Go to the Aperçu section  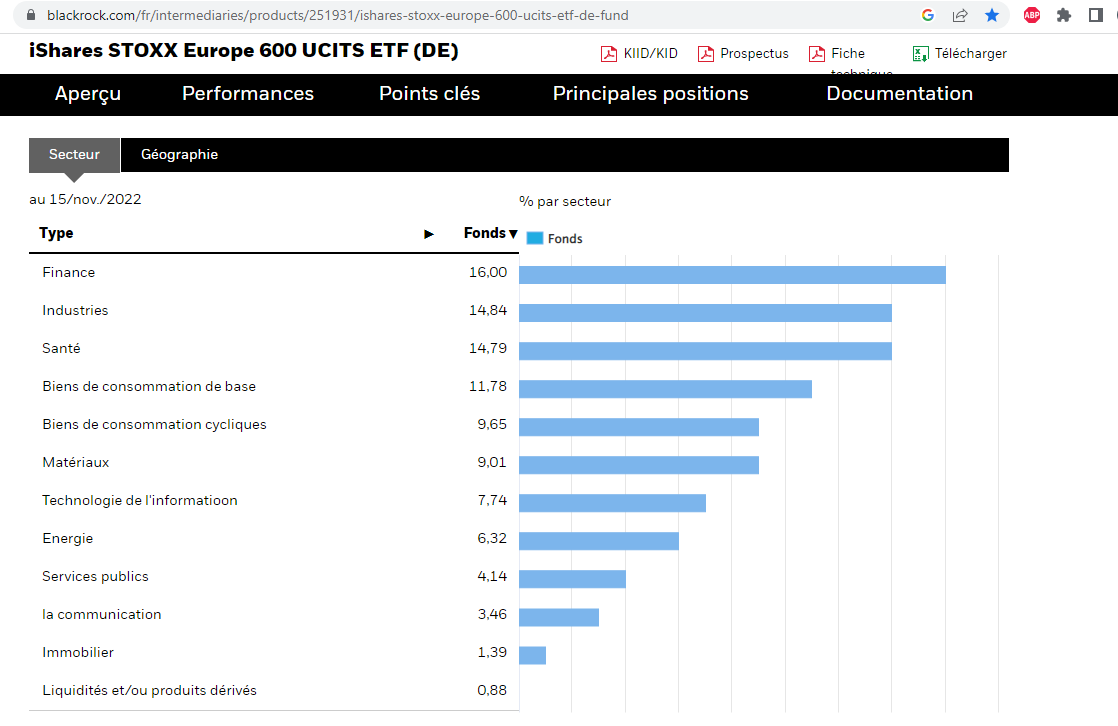coord(88,94)
